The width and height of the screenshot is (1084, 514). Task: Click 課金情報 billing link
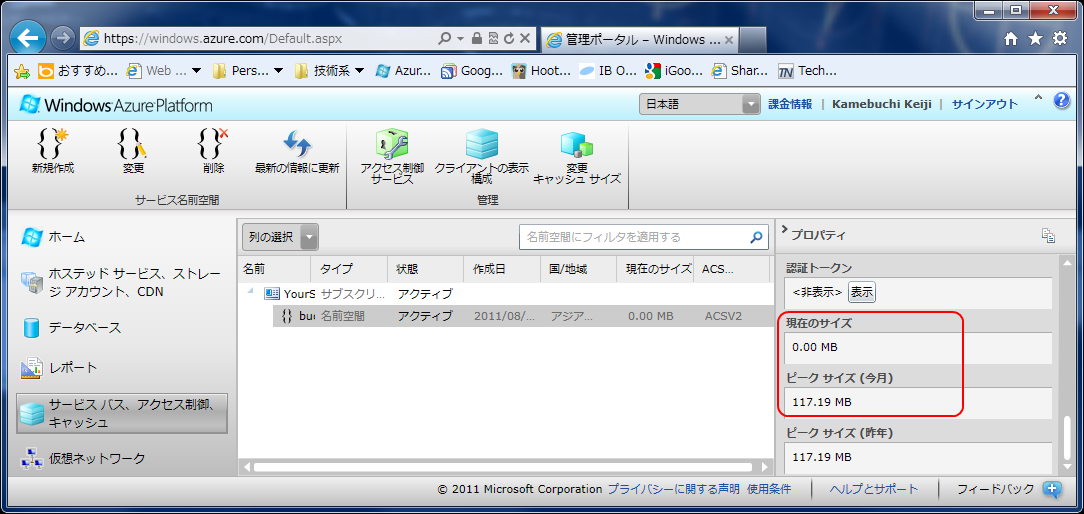[790, 104]
